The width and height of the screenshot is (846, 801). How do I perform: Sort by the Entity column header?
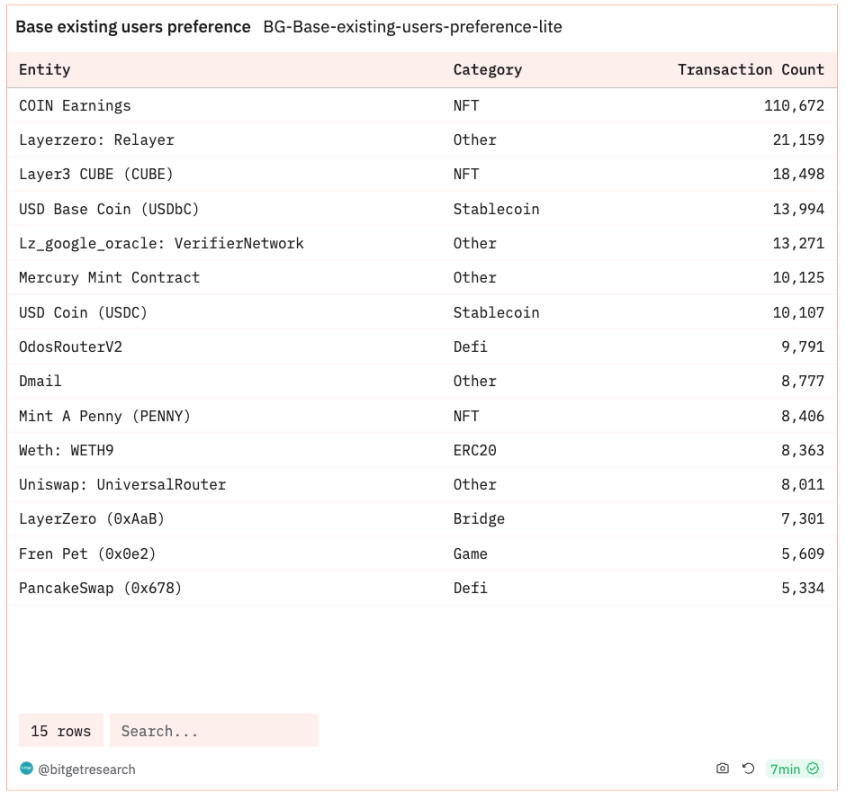pyautogui.click(x=45, y=70)
